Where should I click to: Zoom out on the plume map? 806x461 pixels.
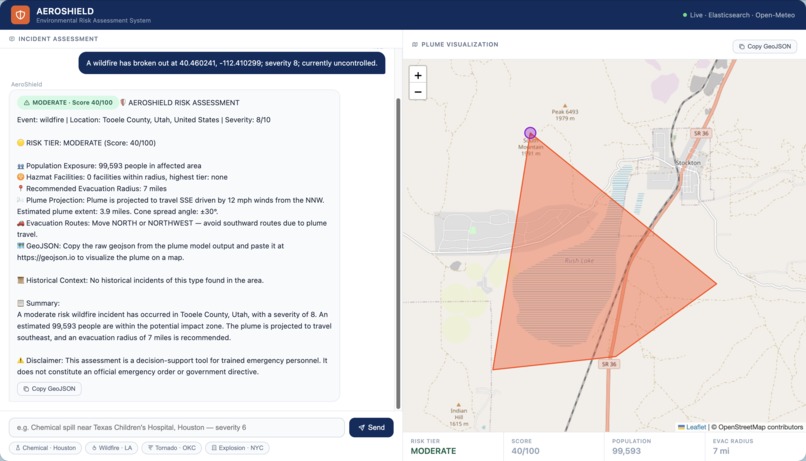tap(418, 92)
